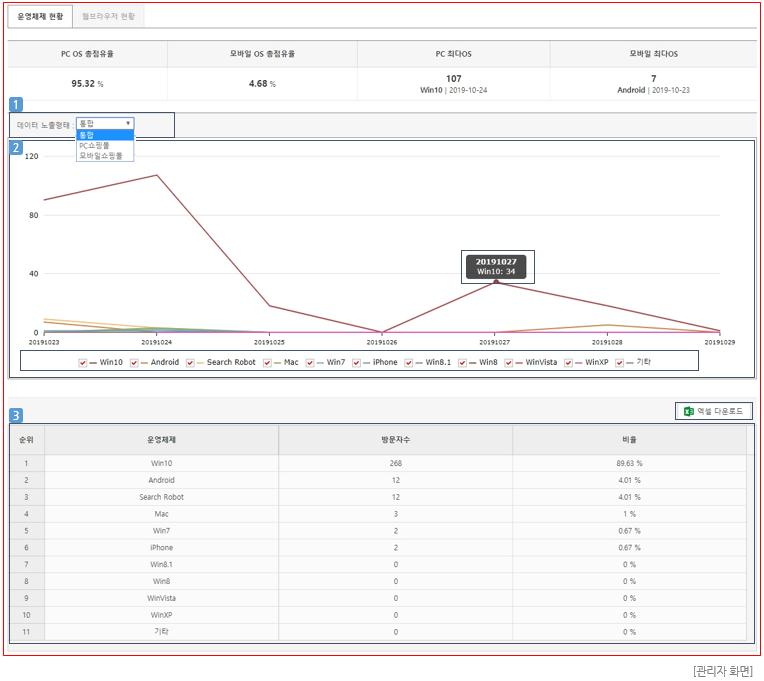764x681 pixels.
Task: Open the 웹브라우저 현황 tab
Action: (108, 17)
